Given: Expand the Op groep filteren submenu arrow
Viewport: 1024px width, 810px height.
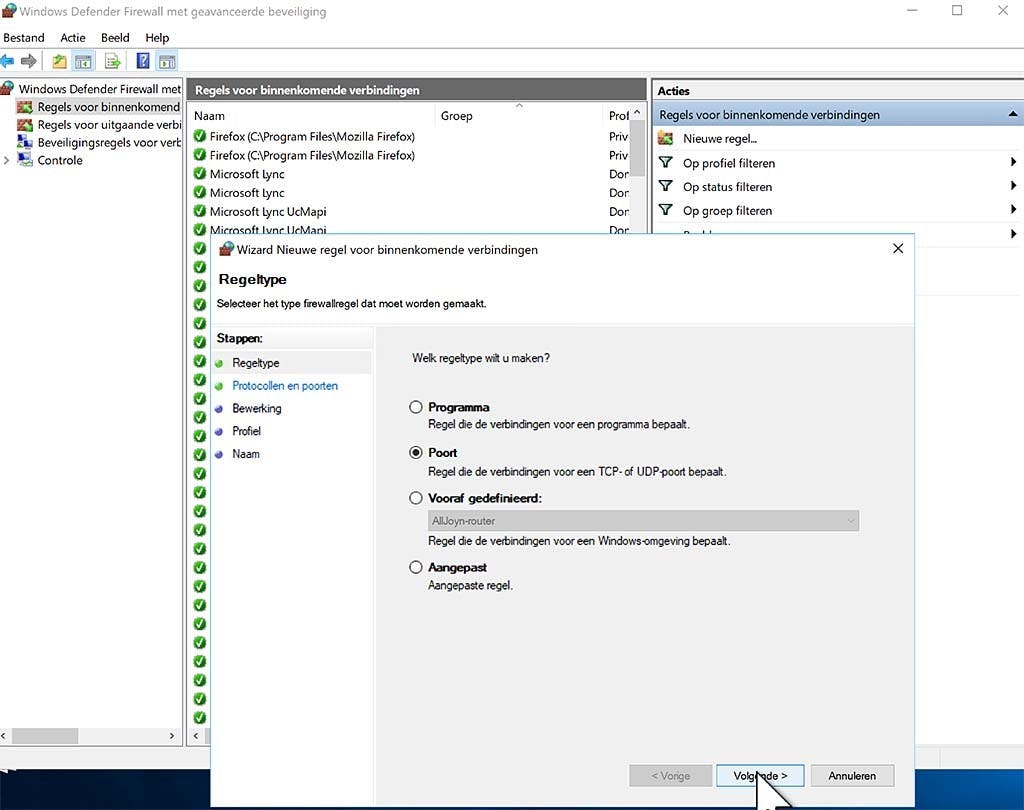Looking at the screenshot, I should (x=1013, y=209).
